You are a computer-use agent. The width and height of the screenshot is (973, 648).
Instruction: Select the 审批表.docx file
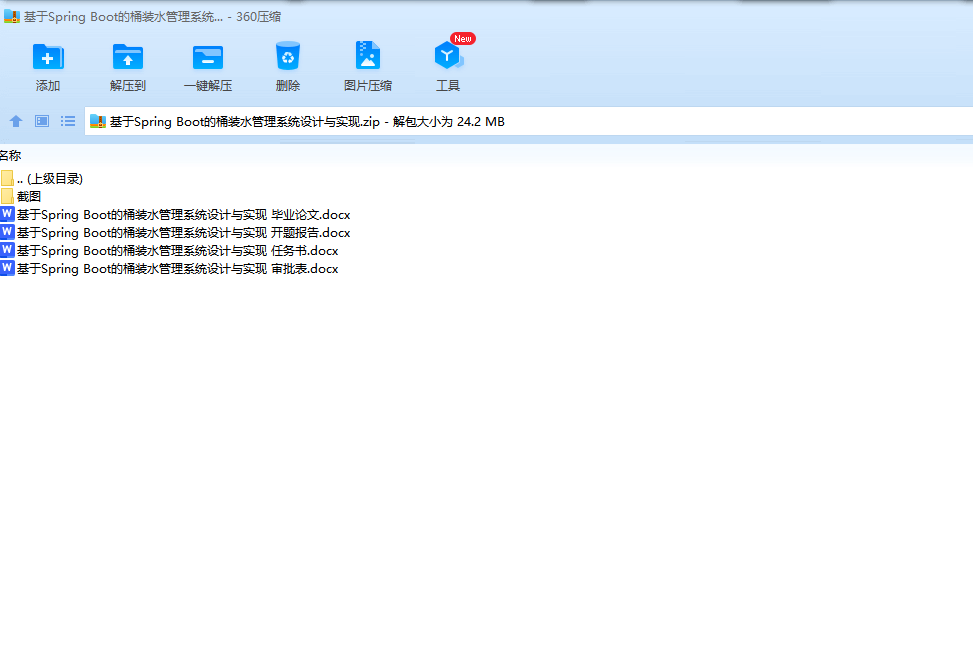click(x=169, y=269)
